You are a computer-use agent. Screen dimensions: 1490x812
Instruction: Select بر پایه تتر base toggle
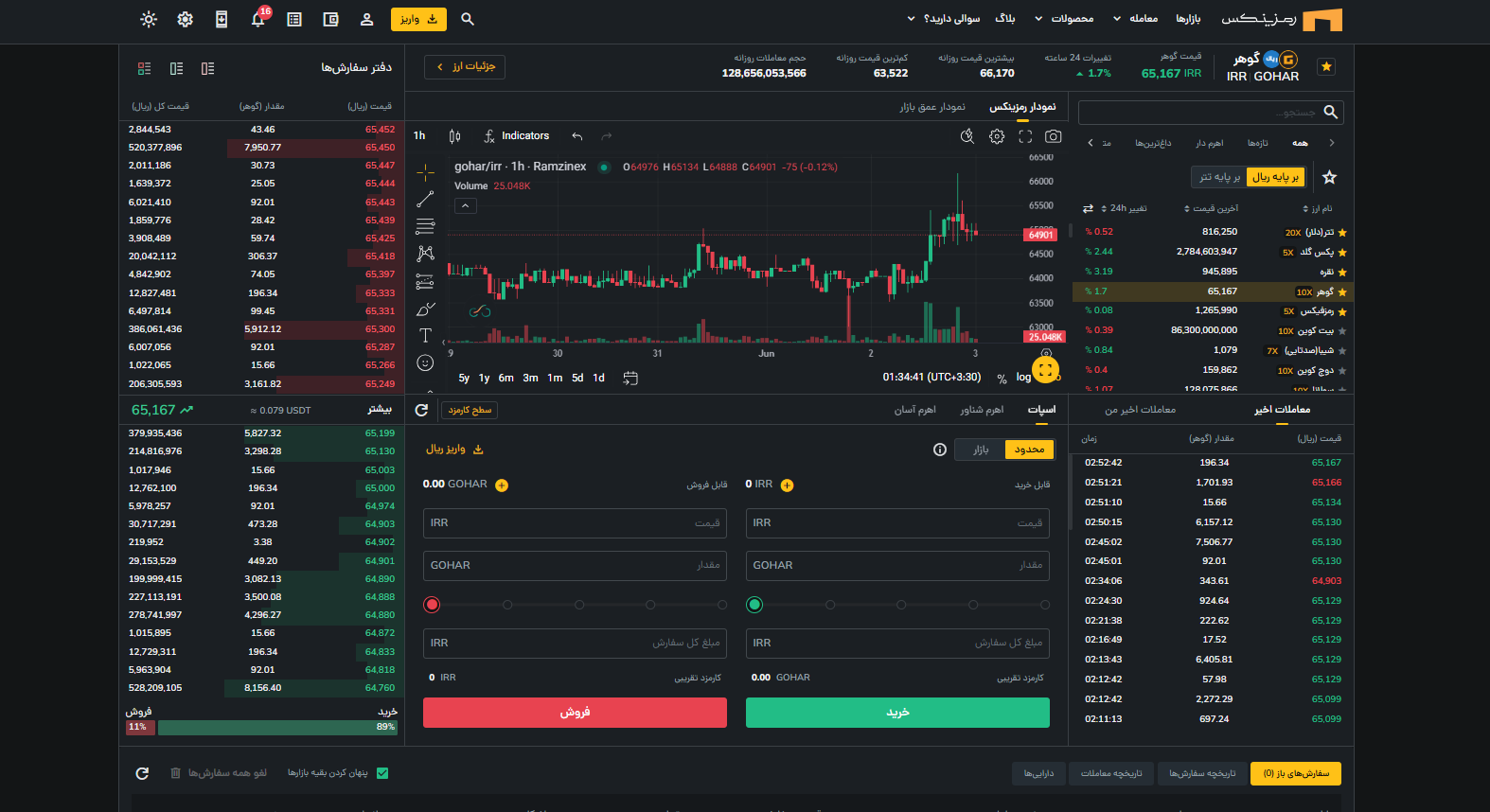[x=1219, y=177]
